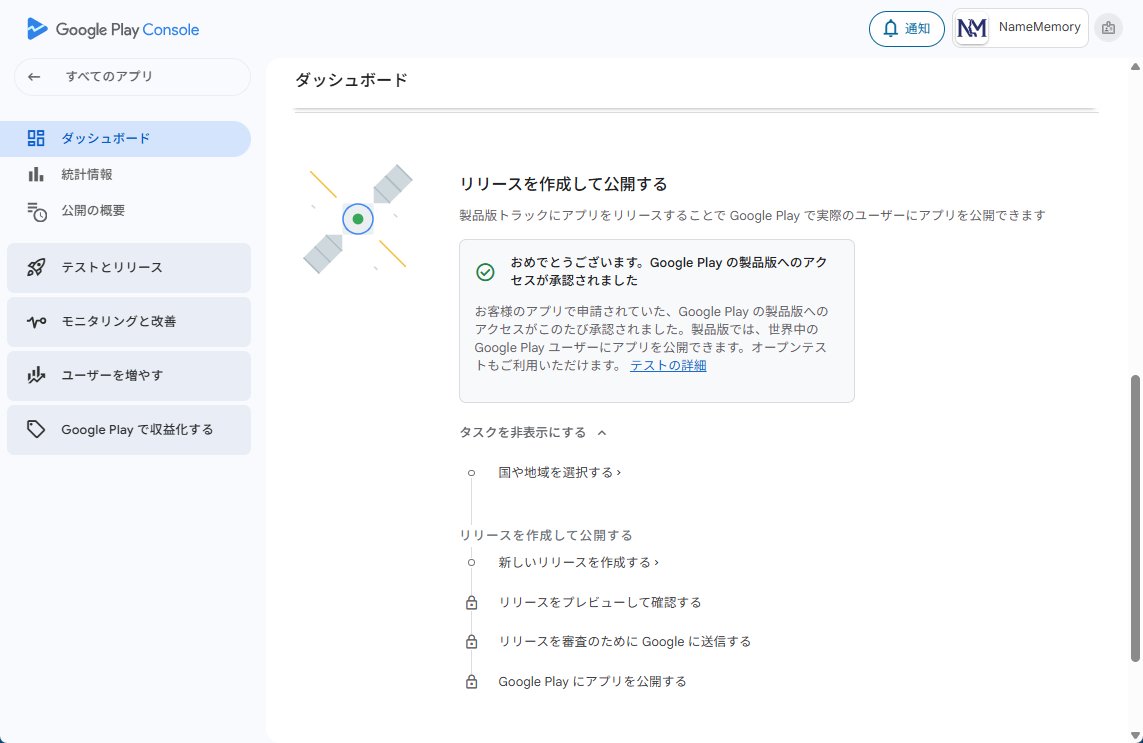
Task: Click the back arrow next to すべてのアプリ
Action: click(34, 77)
